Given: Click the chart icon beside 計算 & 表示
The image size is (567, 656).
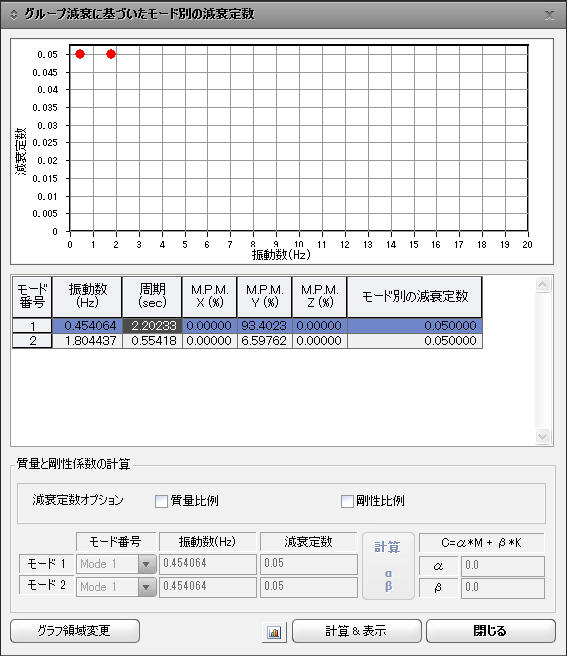Looking at the screenshot, I should [274, 632].
